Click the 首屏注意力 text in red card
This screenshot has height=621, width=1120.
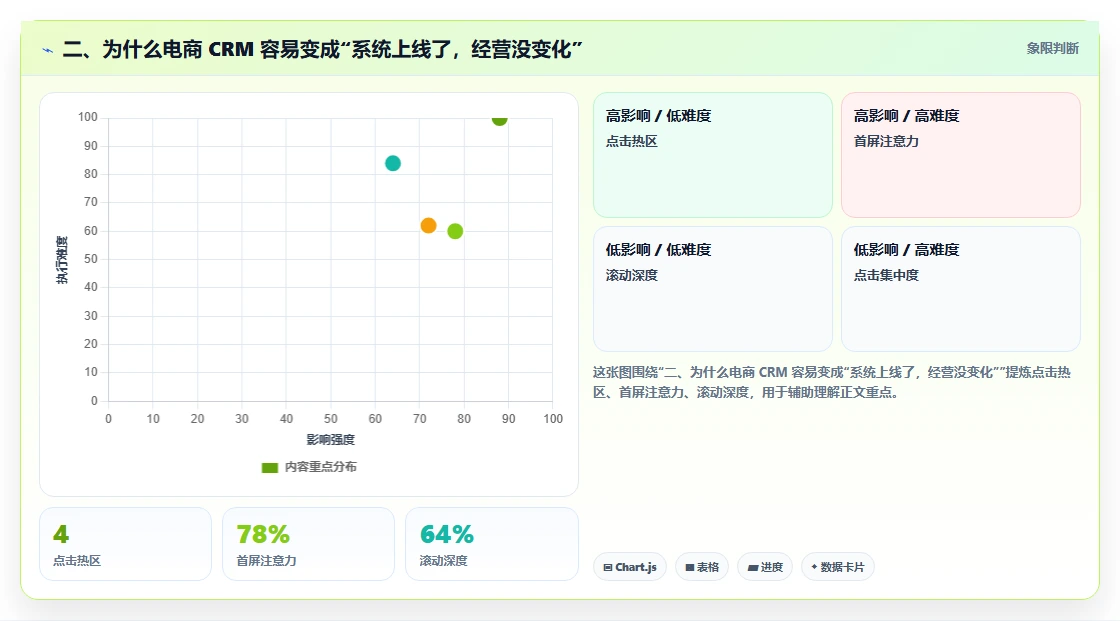(x=886, y=141)
